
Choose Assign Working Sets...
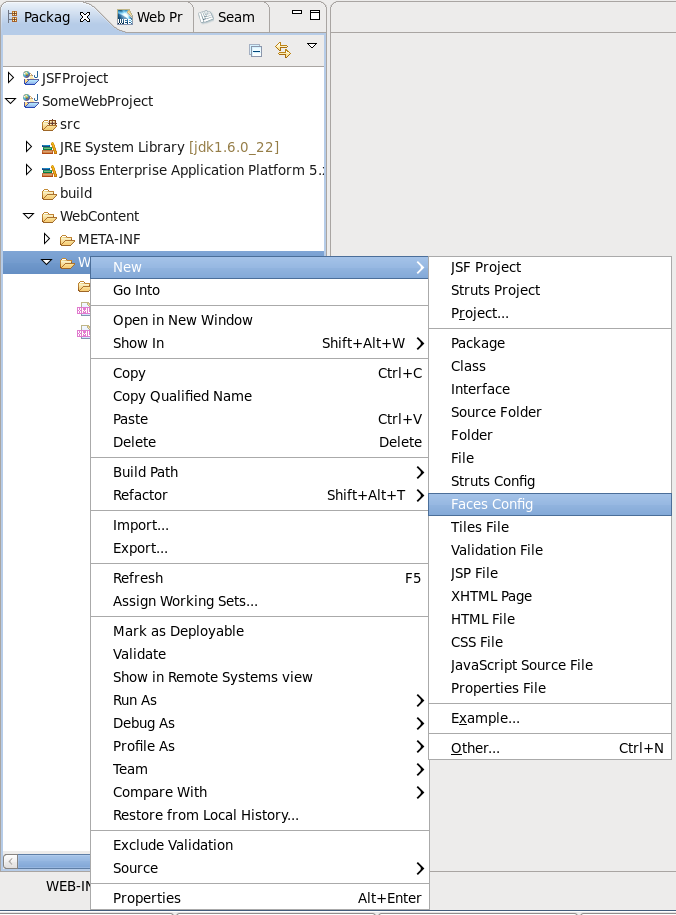point(260,601)
